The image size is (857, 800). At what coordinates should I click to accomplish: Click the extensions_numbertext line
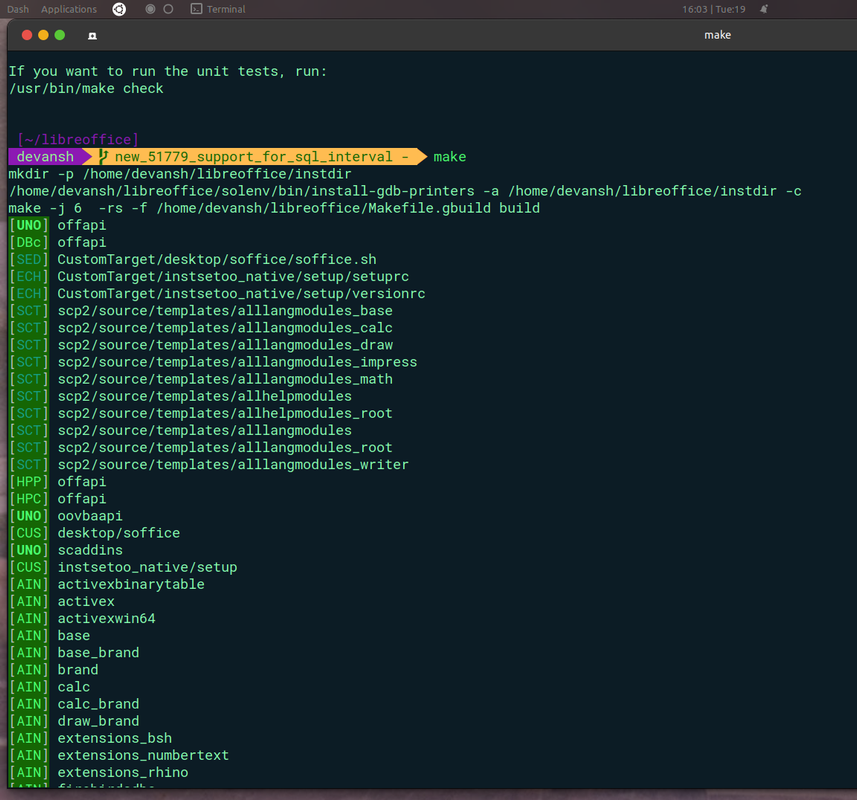click(x=119, y=755)
